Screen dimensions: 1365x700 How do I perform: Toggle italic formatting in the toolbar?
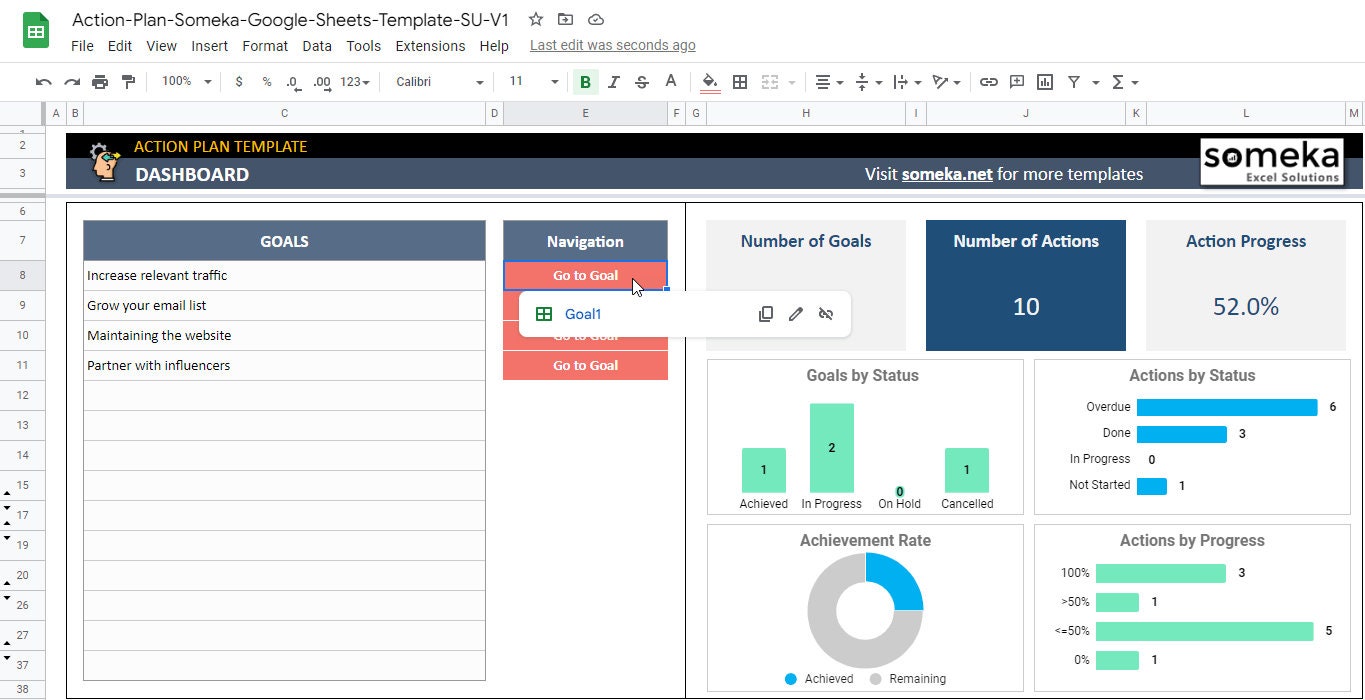613,82
